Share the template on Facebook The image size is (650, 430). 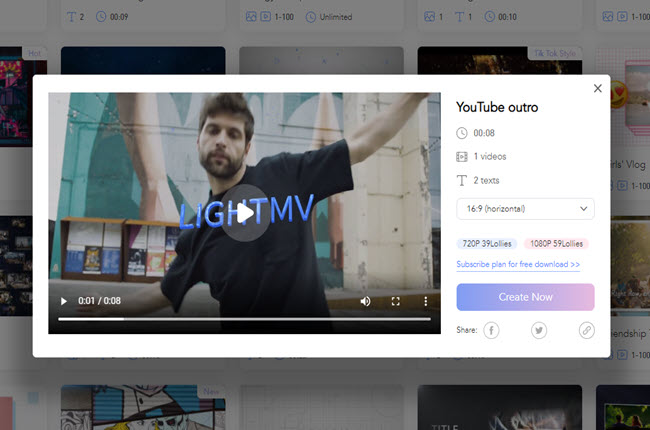point(491,330)
